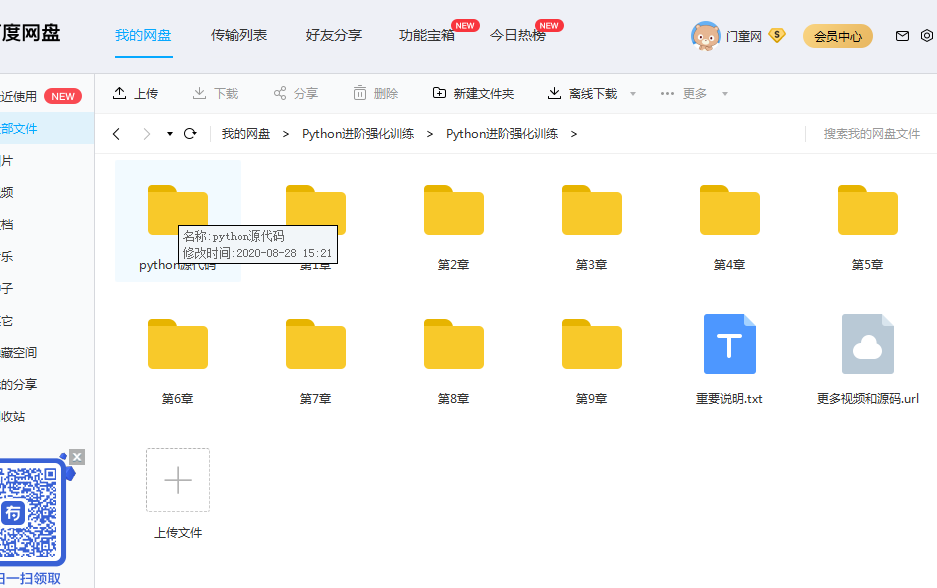Screen dimensions: 937x588
Task: Create folder with 新建文件夹
Action: 473,93
